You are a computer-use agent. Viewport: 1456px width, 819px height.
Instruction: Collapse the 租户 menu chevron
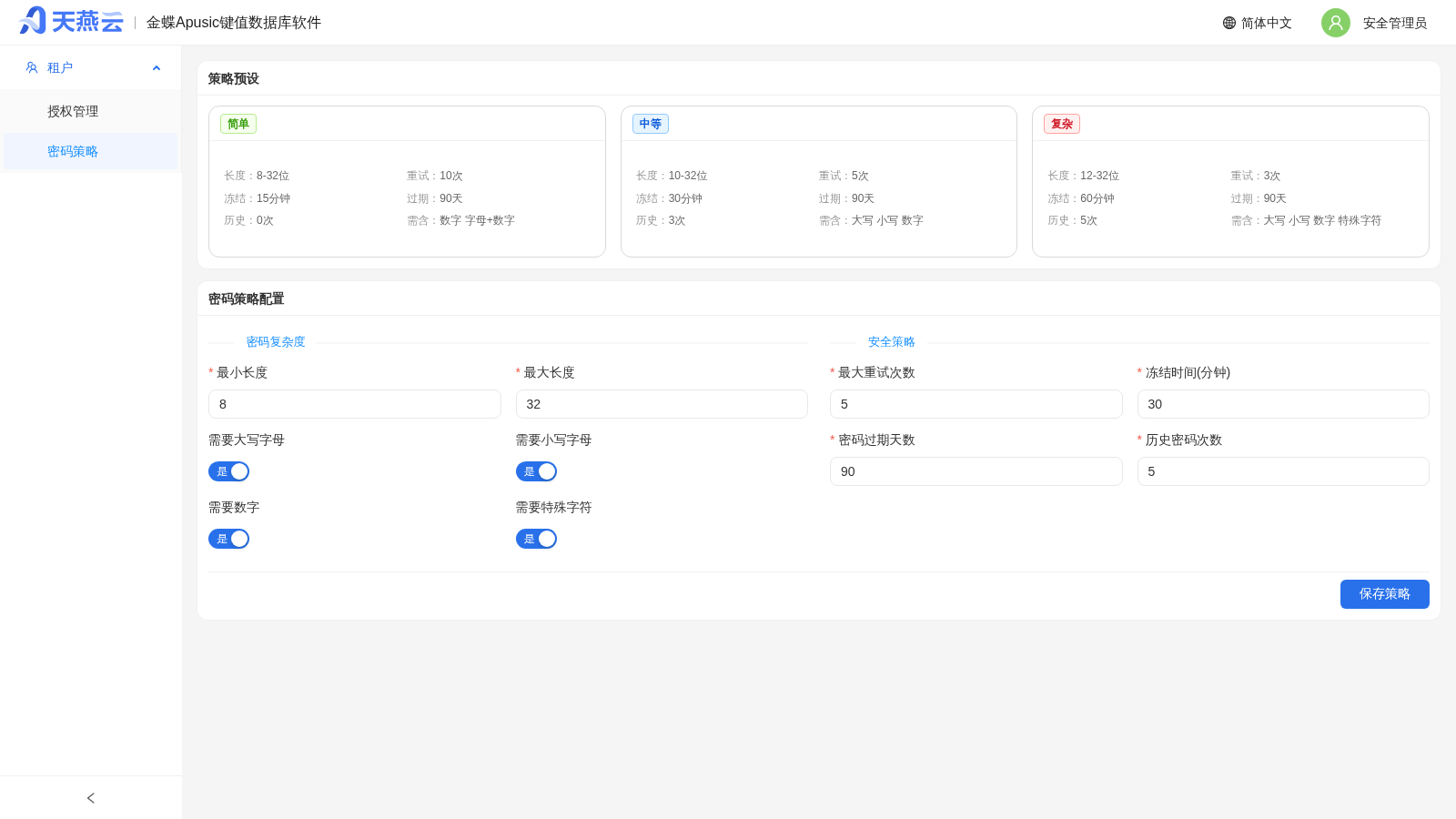point(157,68)
